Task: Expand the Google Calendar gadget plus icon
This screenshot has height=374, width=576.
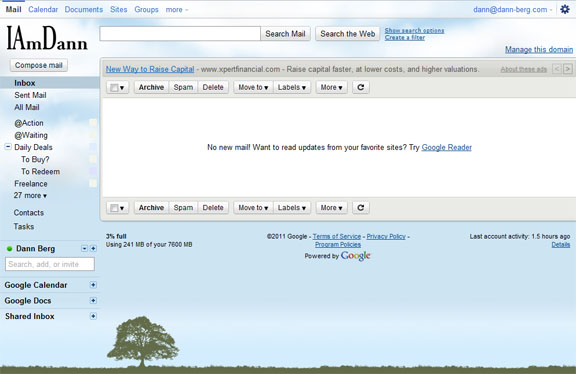Action: (93, 285)
